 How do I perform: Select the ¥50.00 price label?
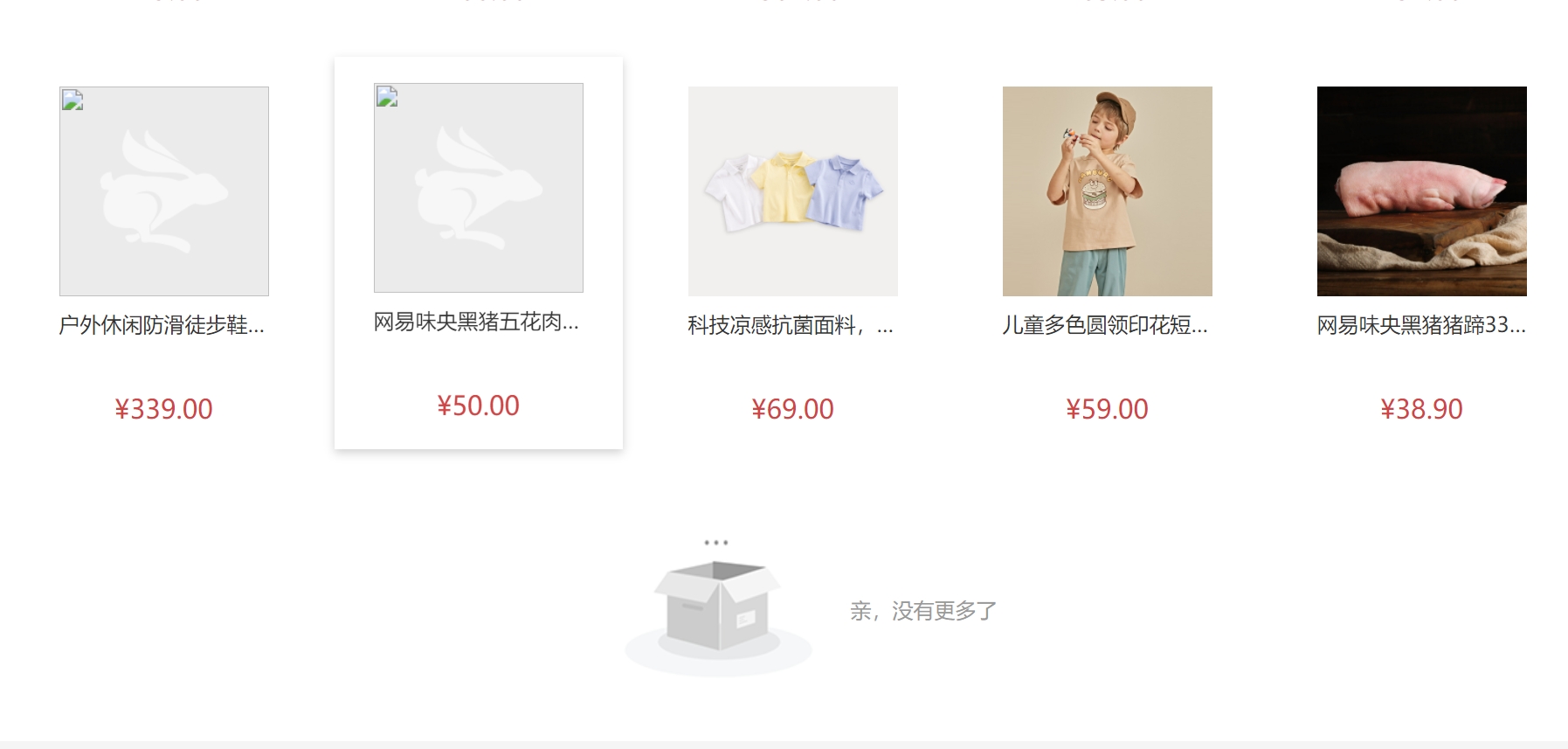click(x=479, y=406)
